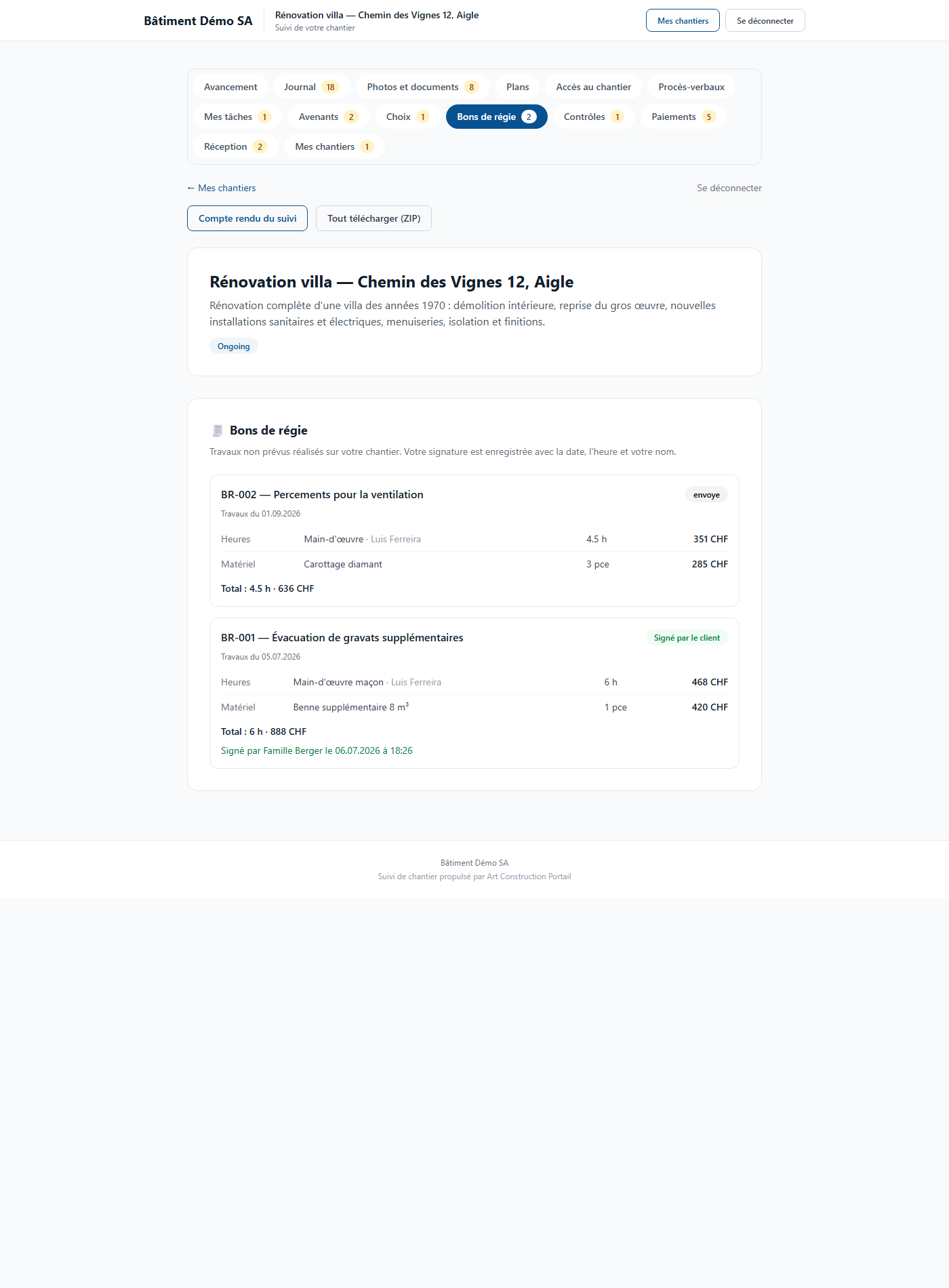Click the receipt icon beside Bons de régie heading
This screenshot has height=1288, width=949.
[217, 430]
